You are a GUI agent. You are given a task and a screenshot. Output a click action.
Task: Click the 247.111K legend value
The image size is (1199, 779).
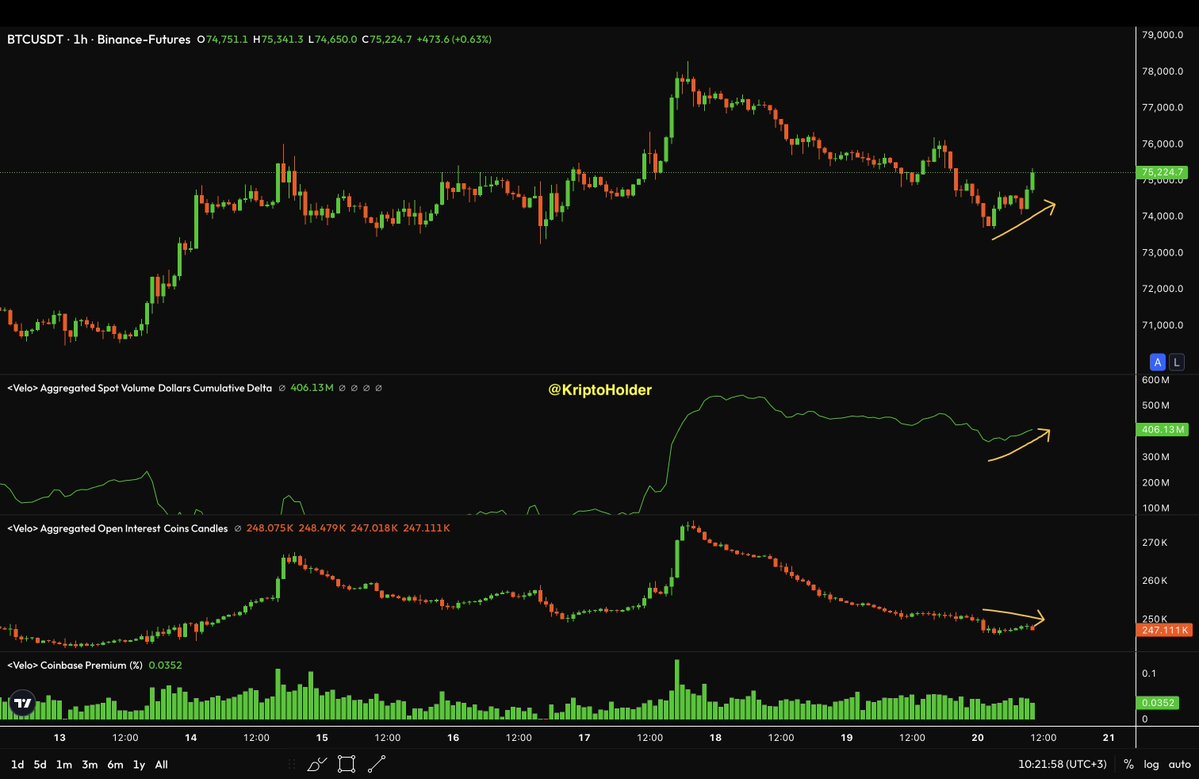pyautogui.click(x=427, y=528)
